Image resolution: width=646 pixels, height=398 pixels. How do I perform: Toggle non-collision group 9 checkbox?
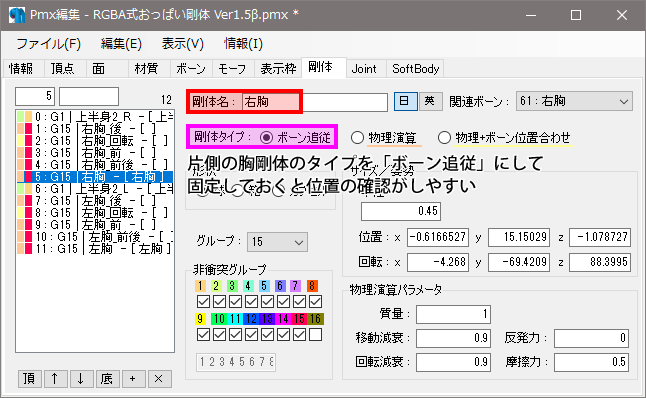coord(203,335)
